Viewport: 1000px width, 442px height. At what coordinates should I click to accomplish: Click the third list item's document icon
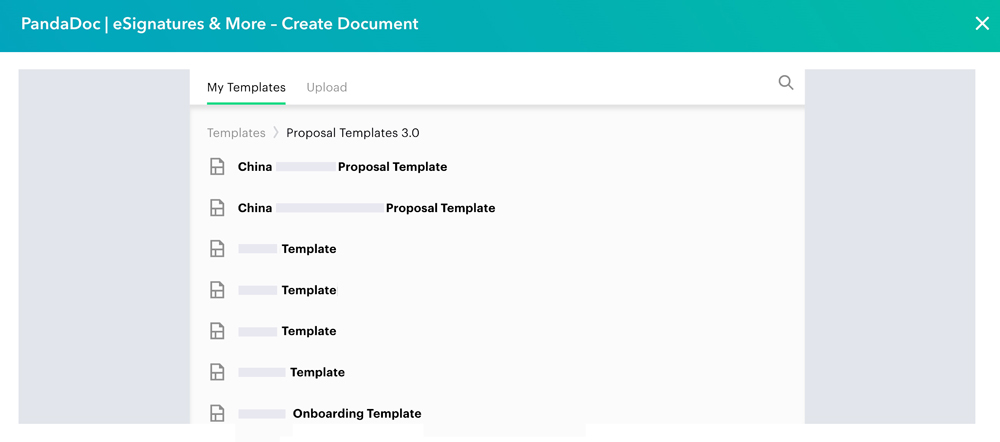[x=217, y=249]
